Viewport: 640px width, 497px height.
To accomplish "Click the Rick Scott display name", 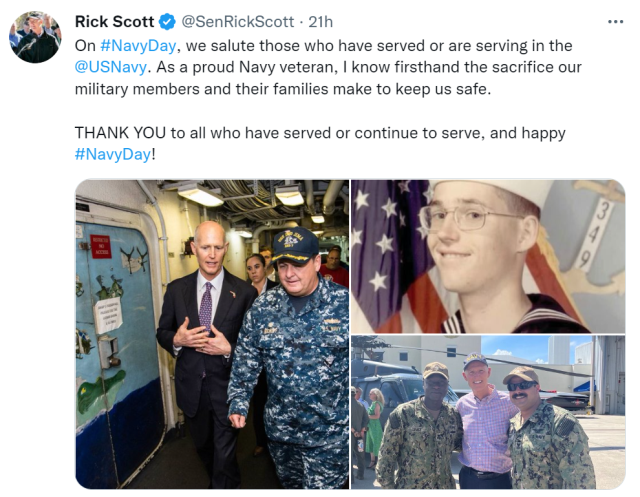I will [114, 22].
